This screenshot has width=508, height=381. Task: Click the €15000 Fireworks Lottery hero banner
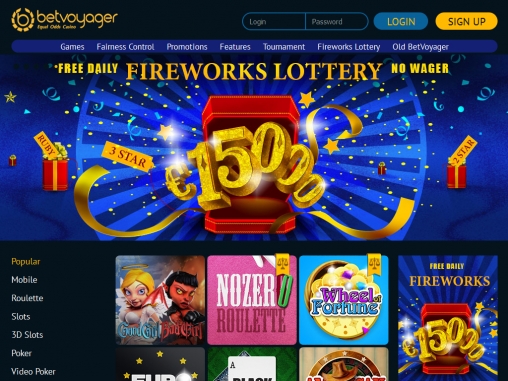tap(254, 147)
